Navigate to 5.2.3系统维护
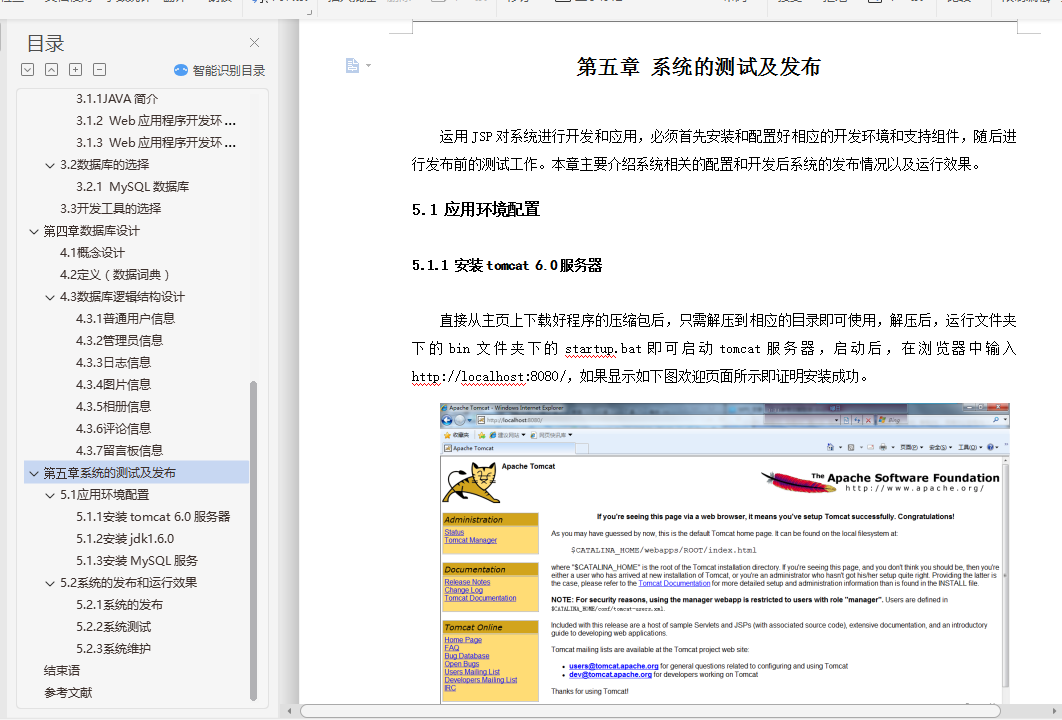This screenshot has width=1062, height=720. click(113, 649)
